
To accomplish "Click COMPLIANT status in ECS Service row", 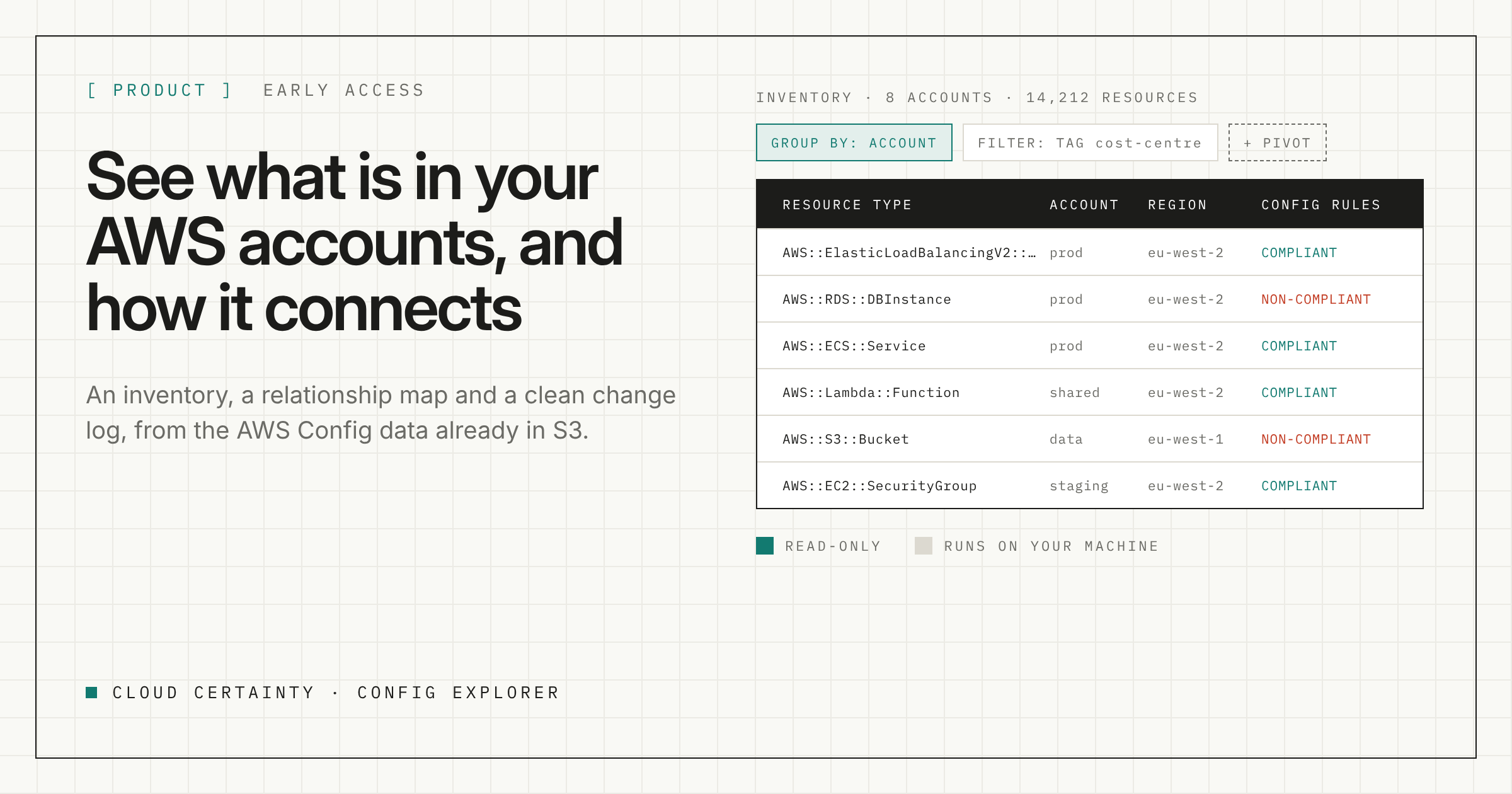I will click(x=1298, y=346).
